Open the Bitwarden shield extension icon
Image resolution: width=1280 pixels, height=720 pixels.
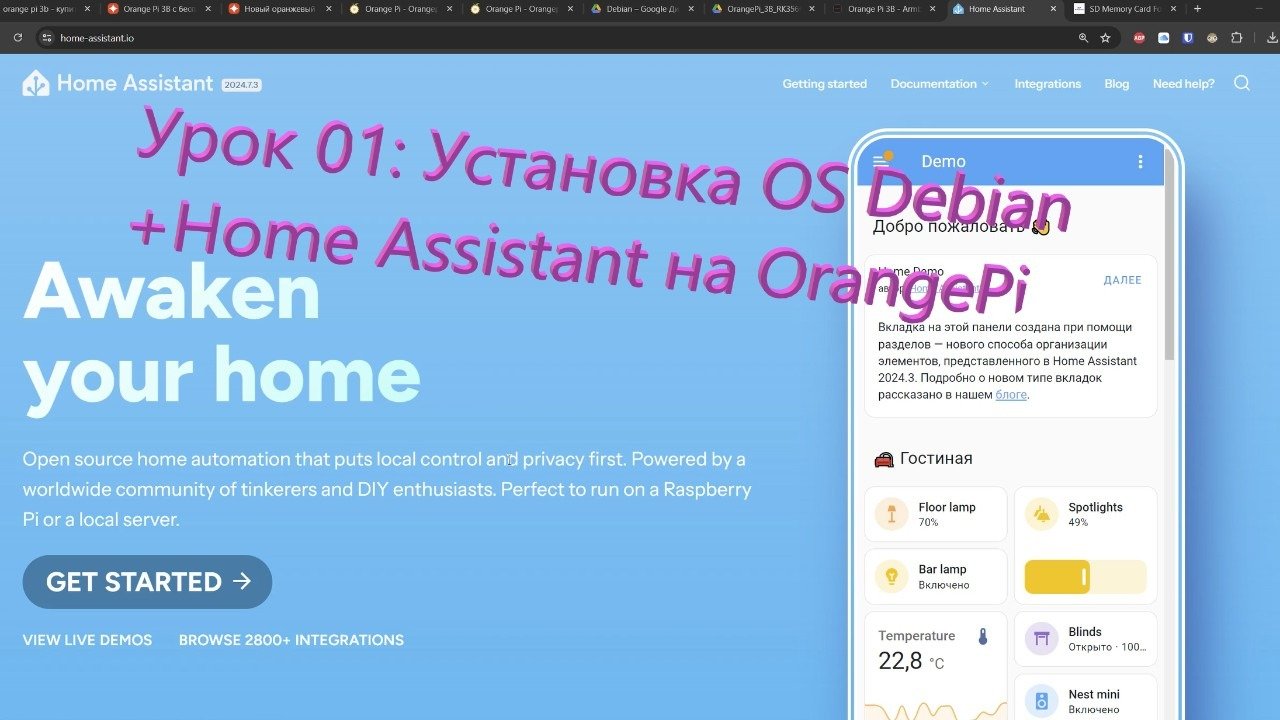click(x=1188, y=38)
